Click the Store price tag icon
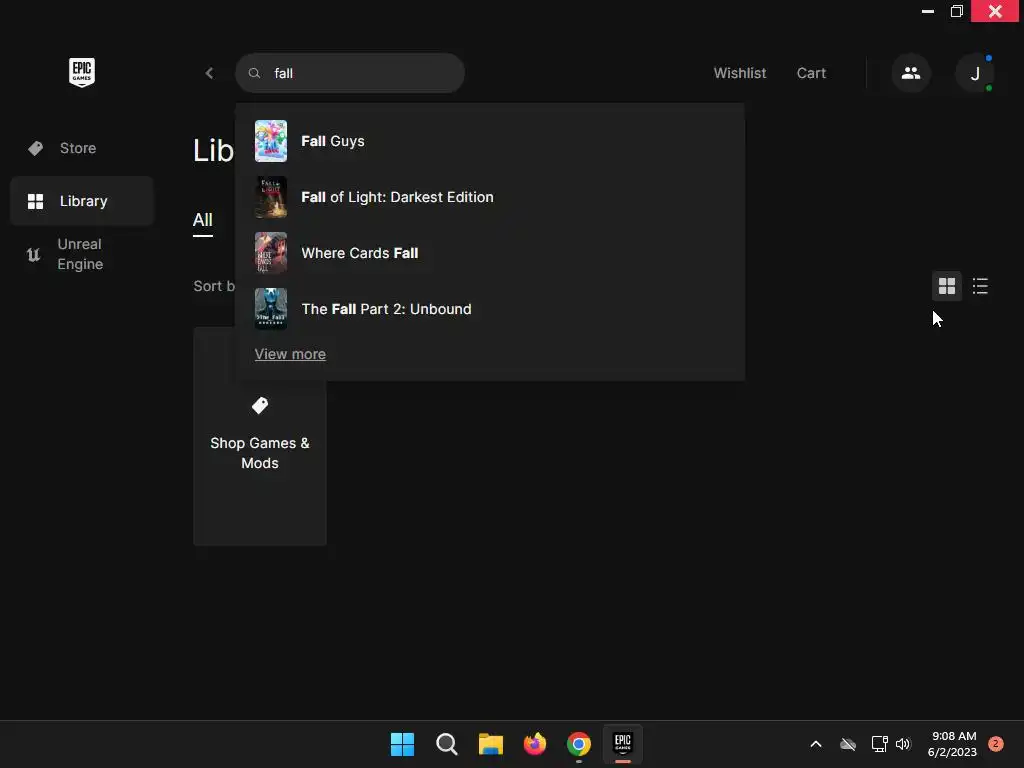The image size is (1024, 768). point(35,148)
